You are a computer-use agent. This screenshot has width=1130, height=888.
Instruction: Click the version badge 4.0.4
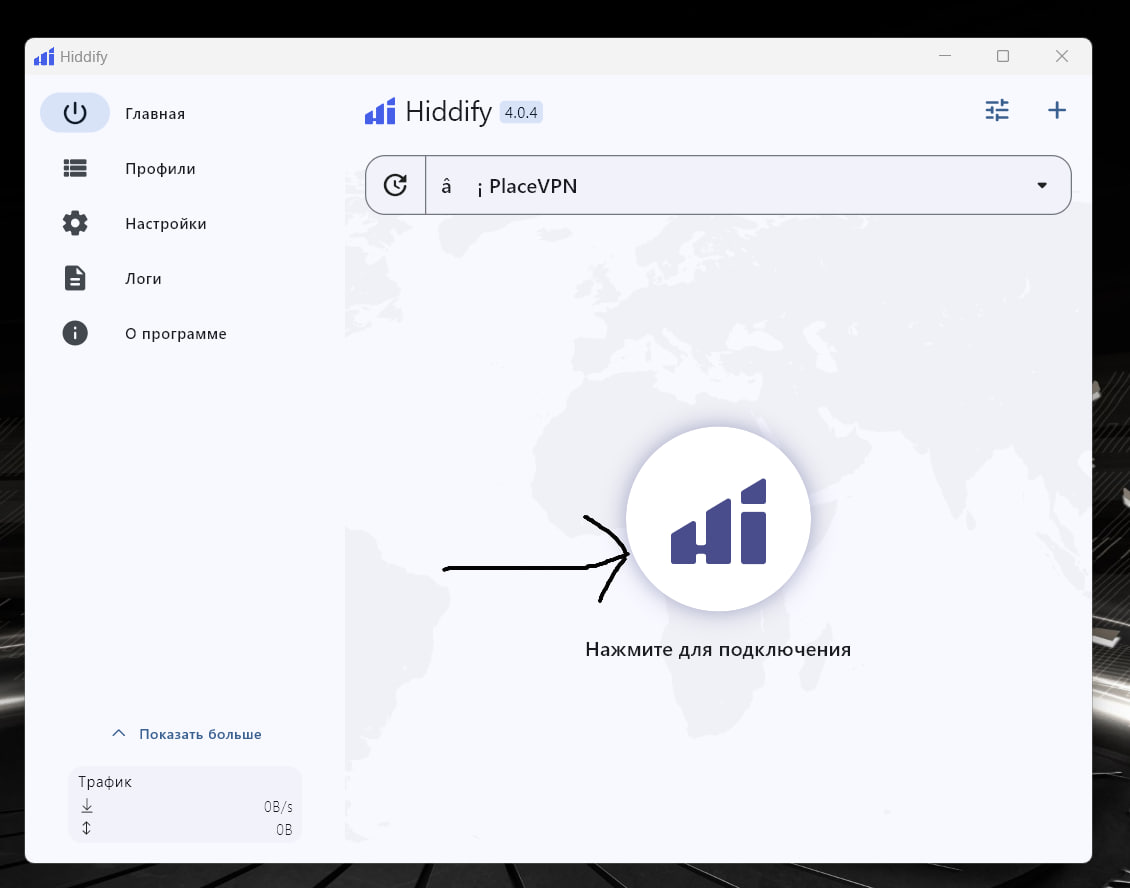pyautogui.click(x=520, y=112)
